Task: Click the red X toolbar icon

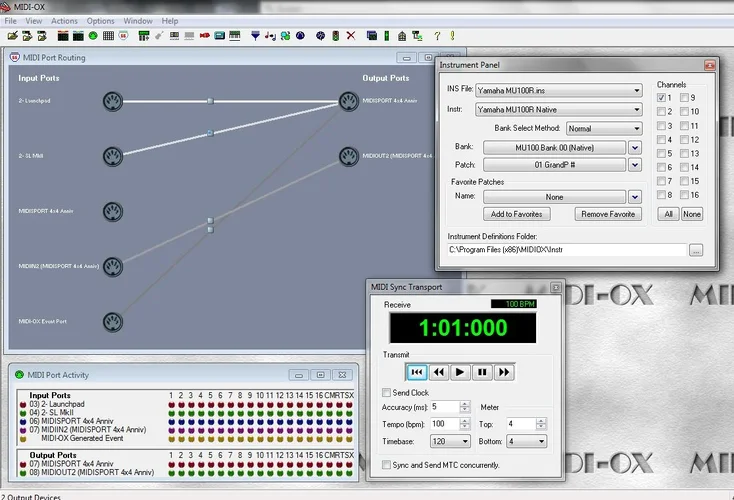Action: click(351, 36)
